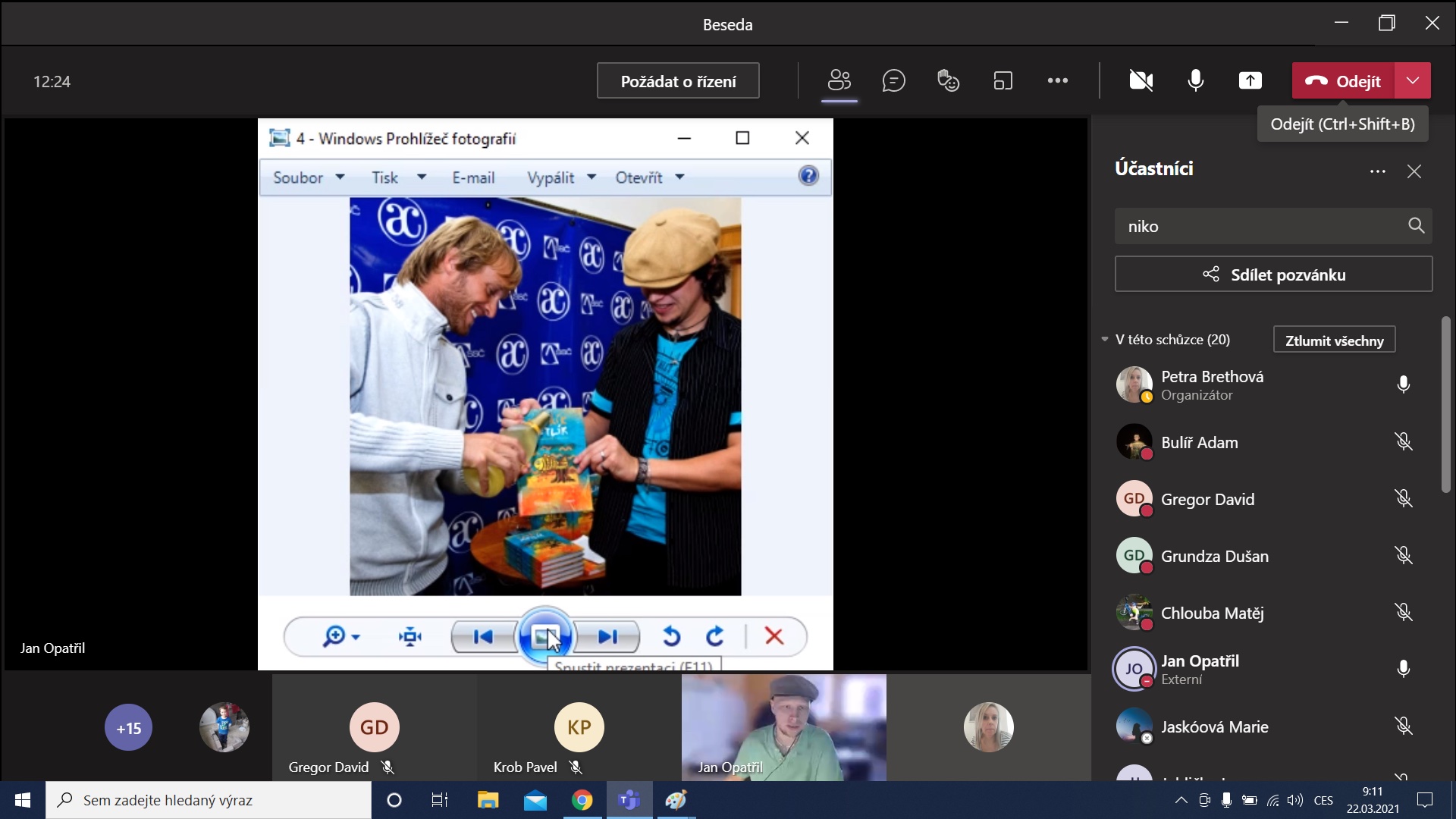This screenshot has width=1456, height=819.
Task: Collapse the 'V této schůzce (20)' section
Action: coord(1105,340)
